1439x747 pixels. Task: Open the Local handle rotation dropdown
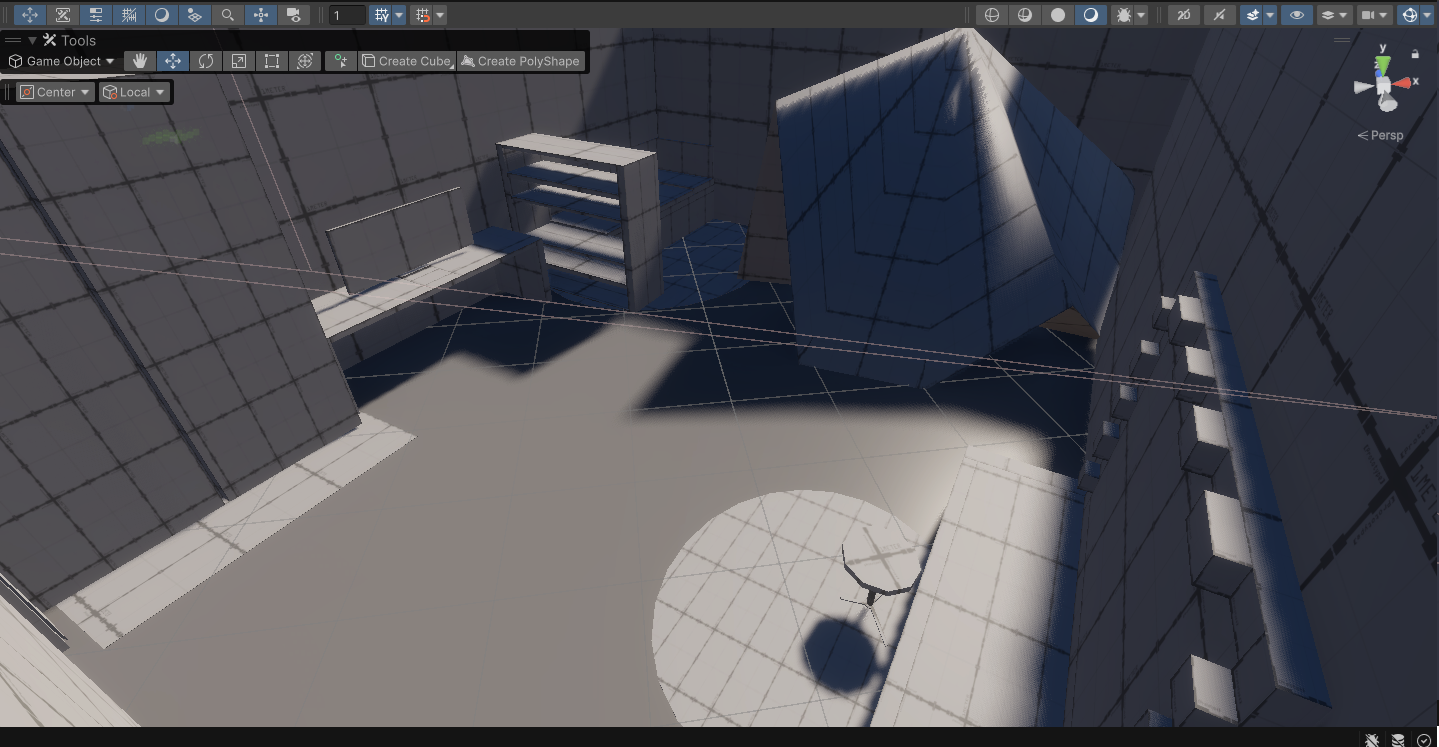click(134, 92)
